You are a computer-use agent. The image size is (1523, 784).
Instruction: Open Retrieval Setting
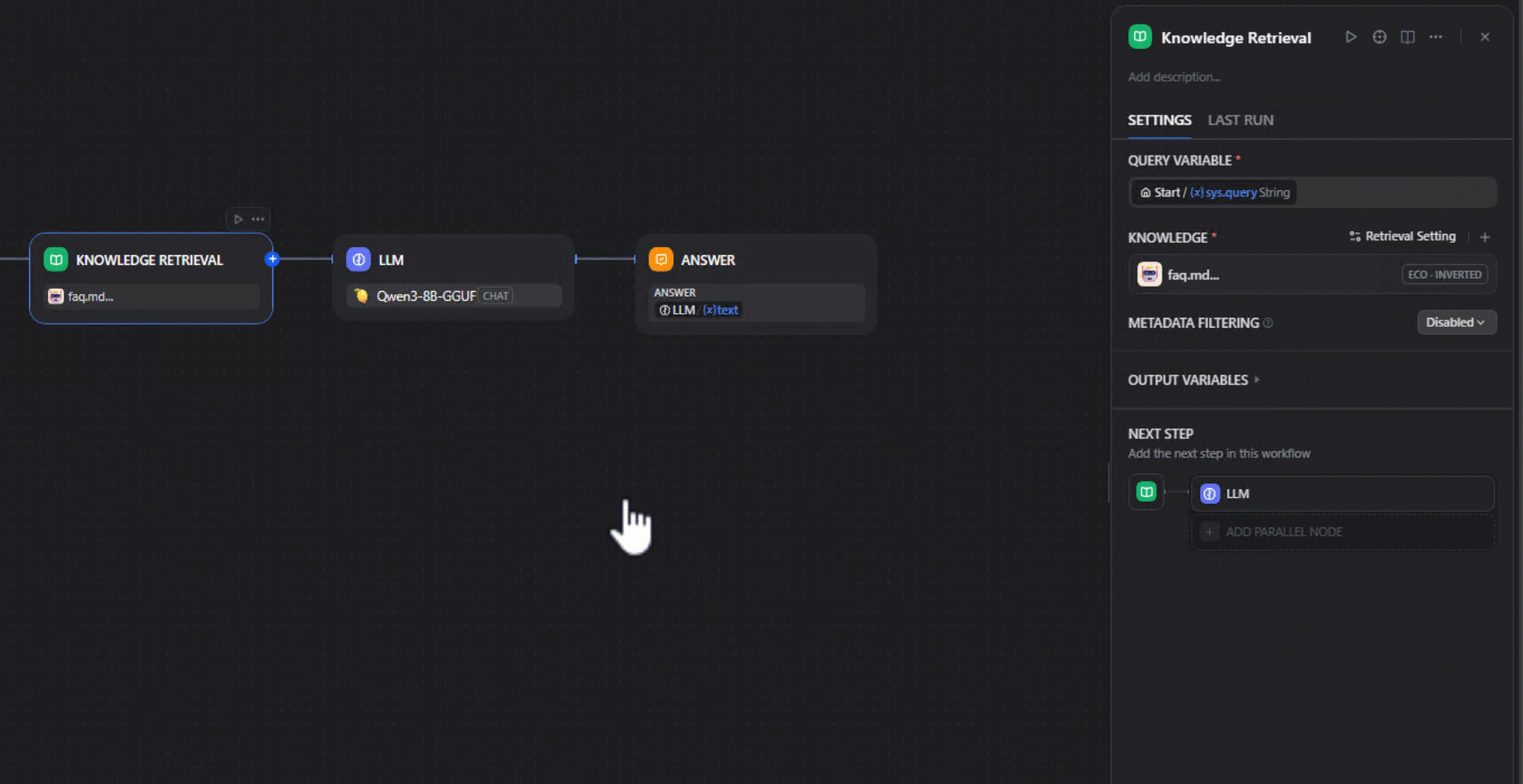[1402, 236]
